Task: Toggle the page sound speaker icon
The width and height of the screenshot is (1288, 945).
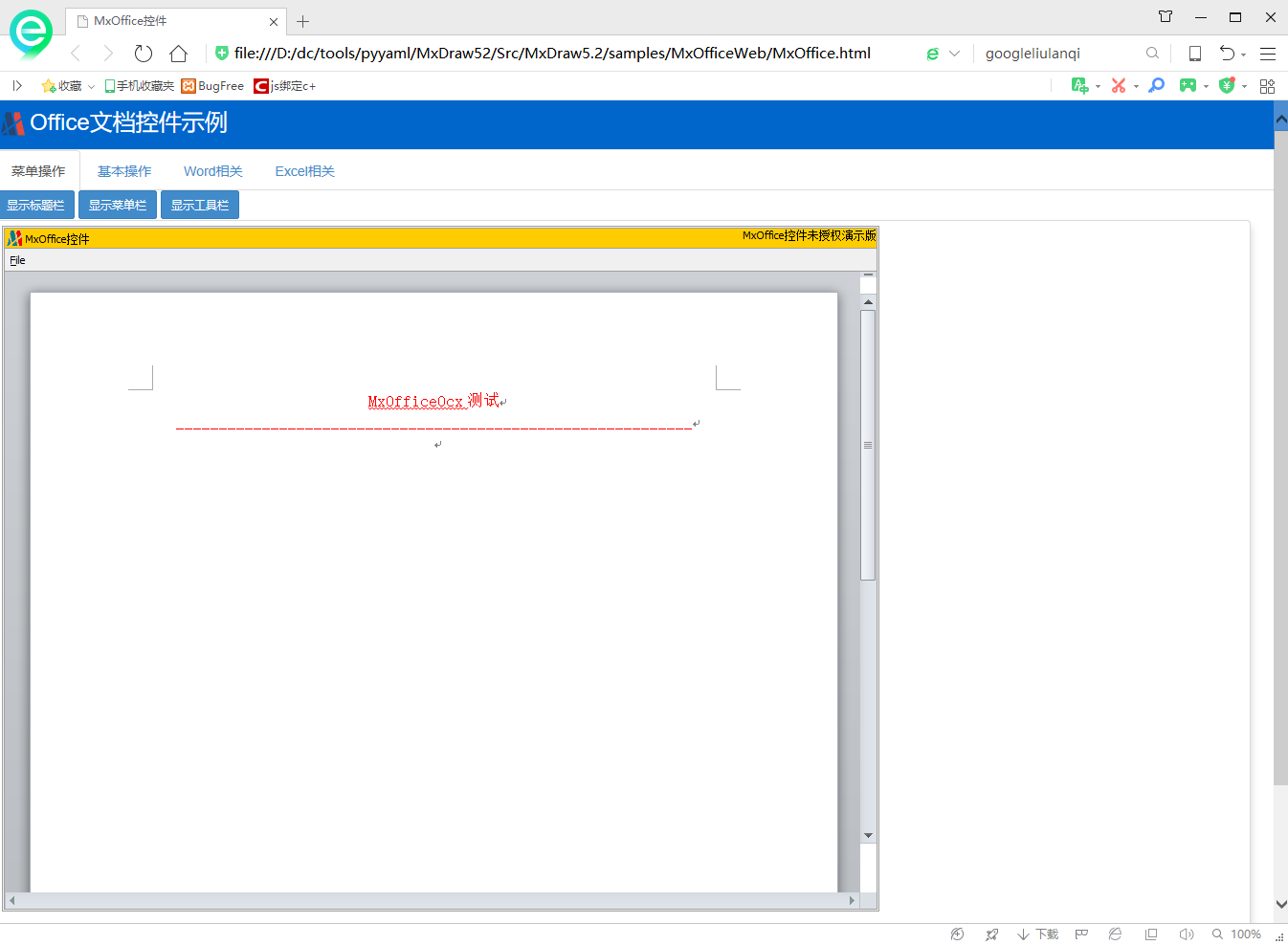Action: click(x=1187, y=934)
